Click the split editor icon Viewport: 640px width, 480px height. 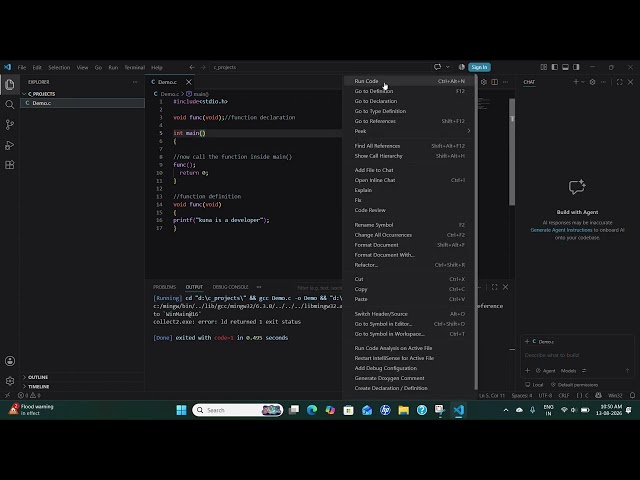click(495, 82)
